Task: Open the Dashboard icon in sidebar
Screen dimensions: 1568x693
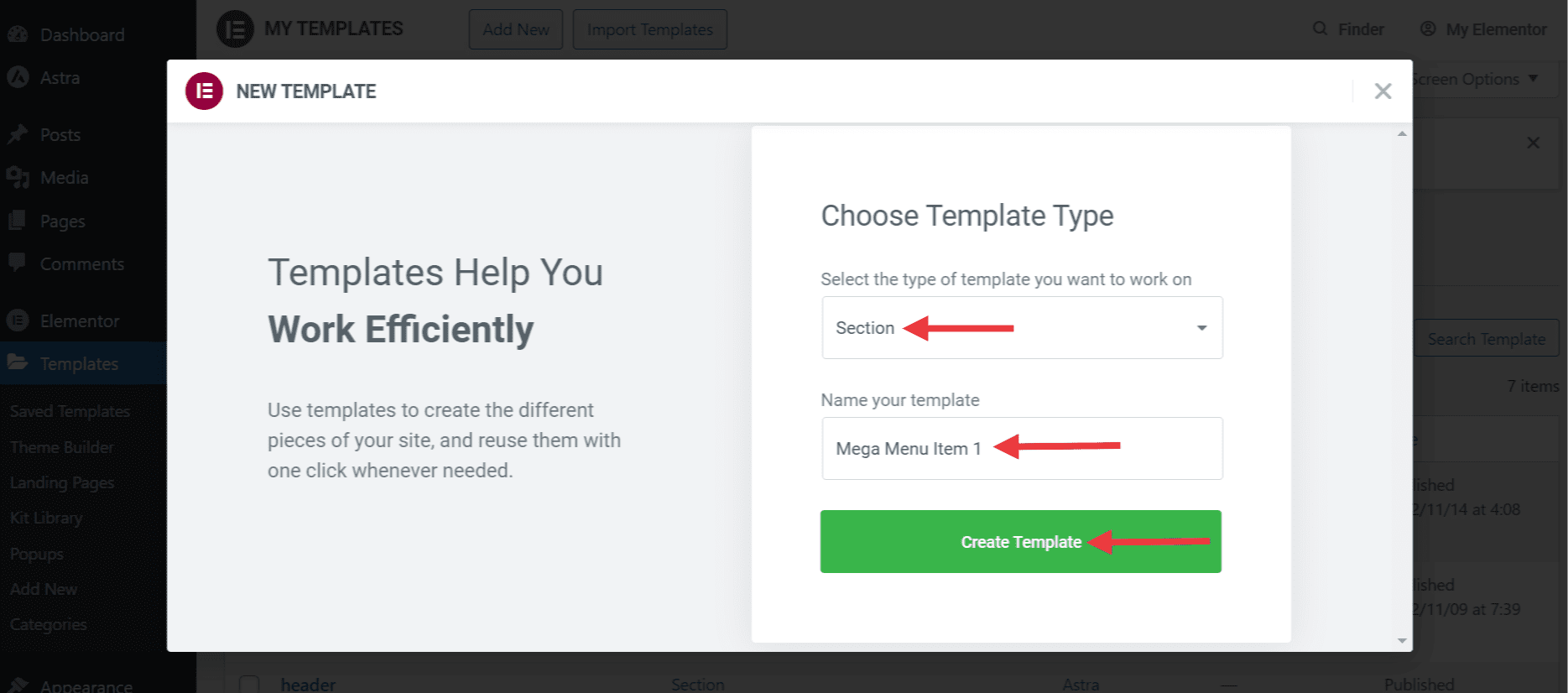Action: [x=18, y=34]
